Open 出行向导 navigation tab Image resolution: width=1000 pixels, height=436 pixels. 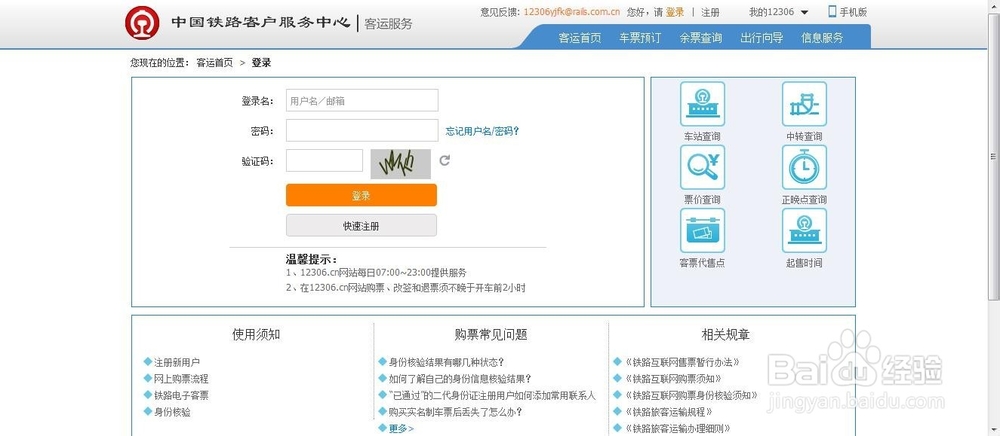pyautogui.click(x=761, y=38)
